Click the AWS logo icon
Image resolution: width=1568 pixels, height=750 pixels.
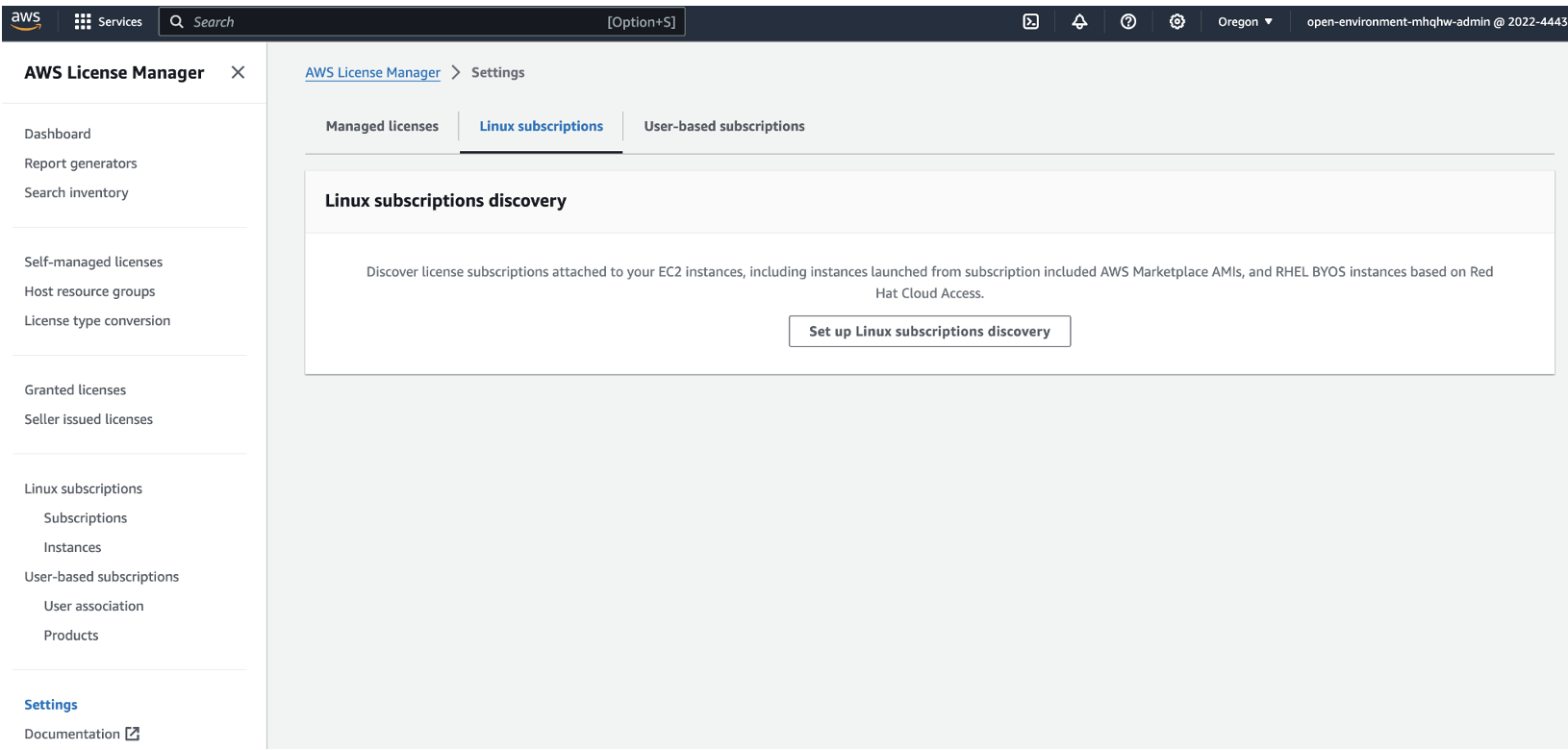tap(26, 21)
